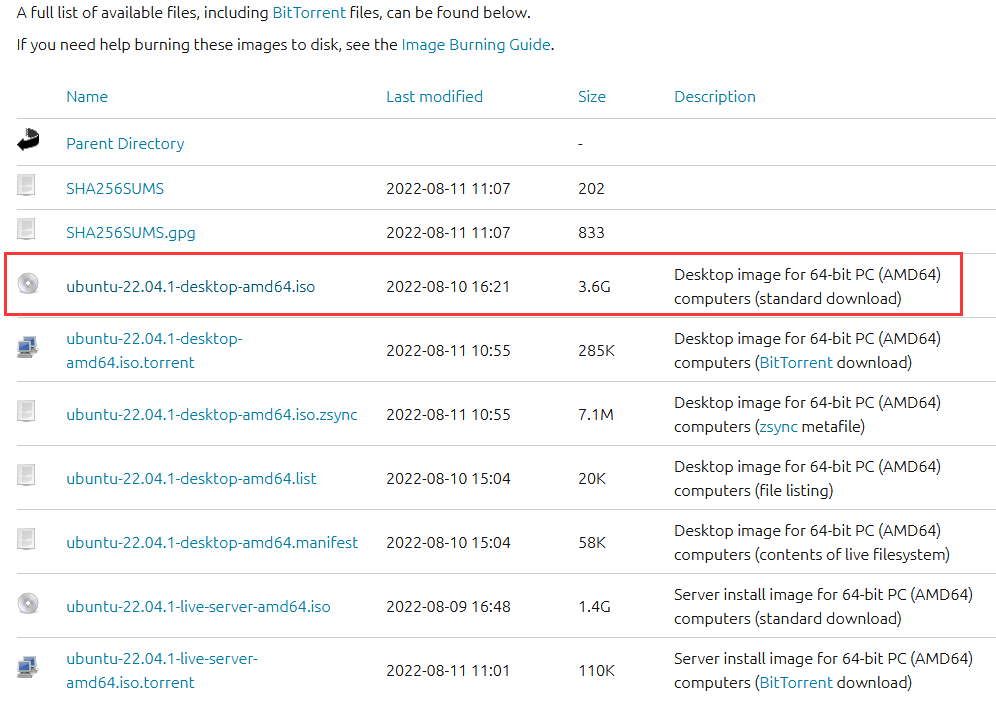Click the 202 size of SHA256SUMS
This screenshot has height=701, width=996.
(591, 189)
